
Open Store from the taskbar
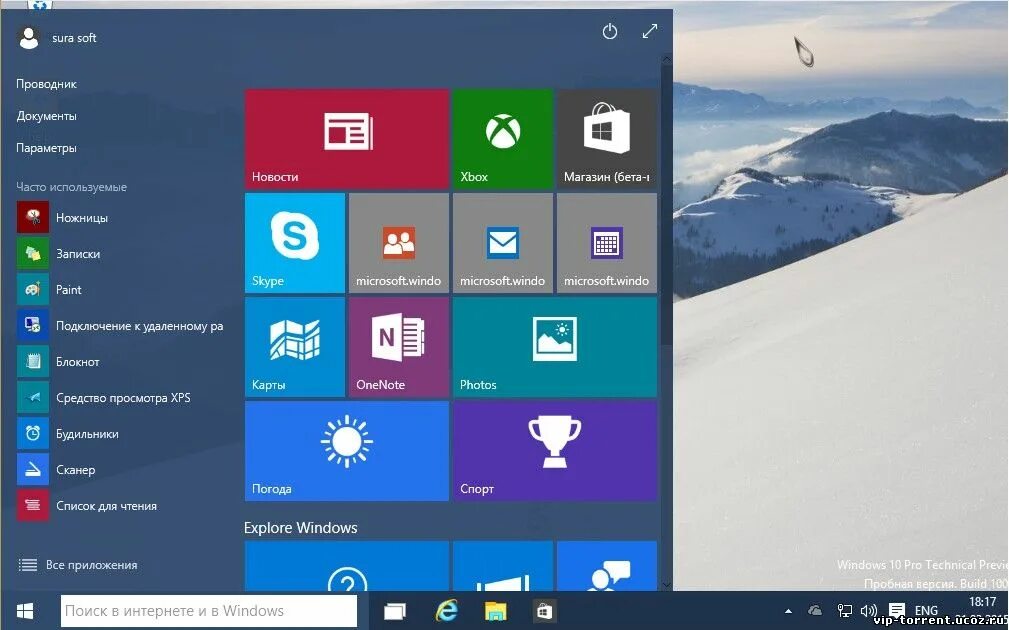[545, 611]
